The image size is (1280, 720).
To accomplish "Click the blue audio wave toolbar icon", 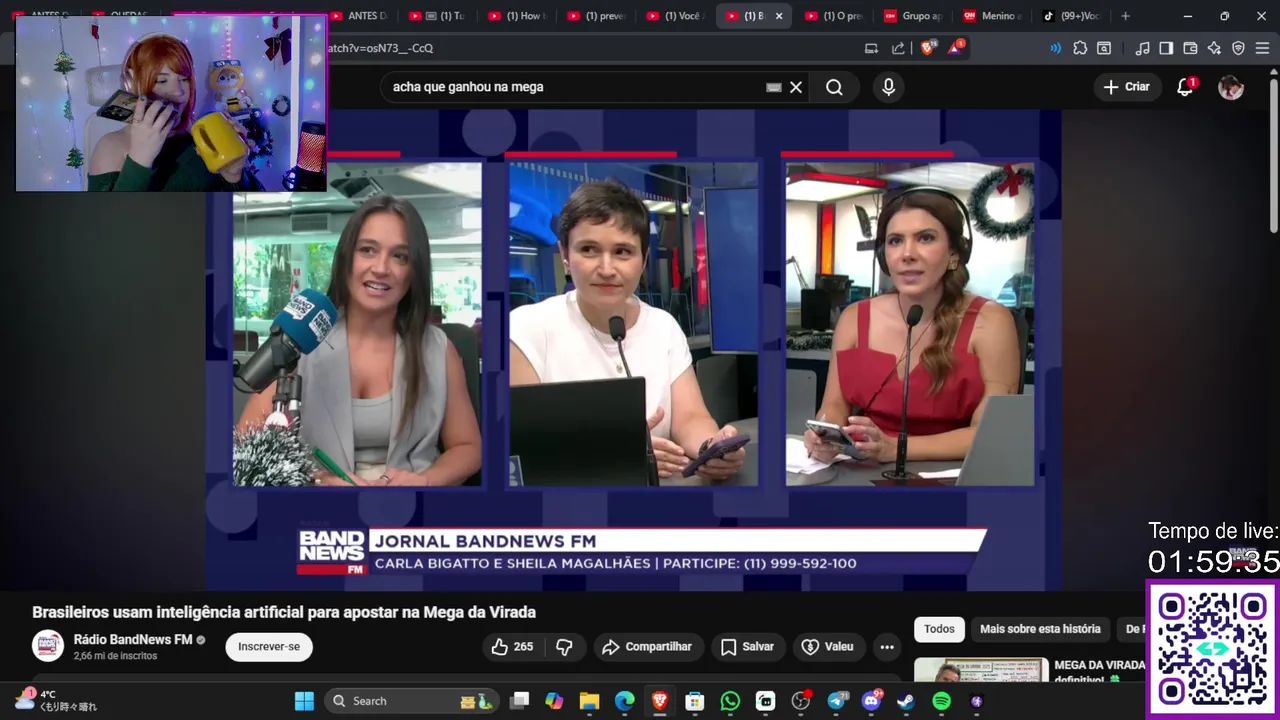I will 1055,48.
